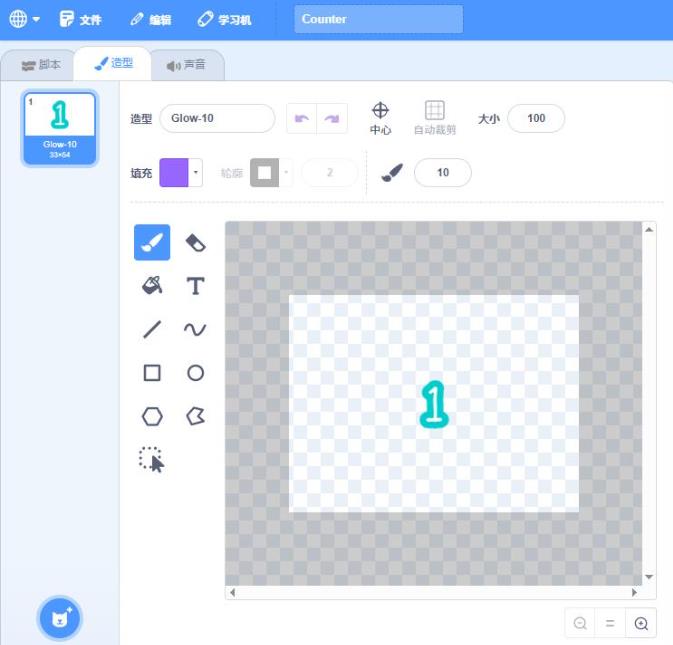Click the canvas scroll down arrow
The width and height of the screenshot is (673, 645).
click(x=649, y=577)
